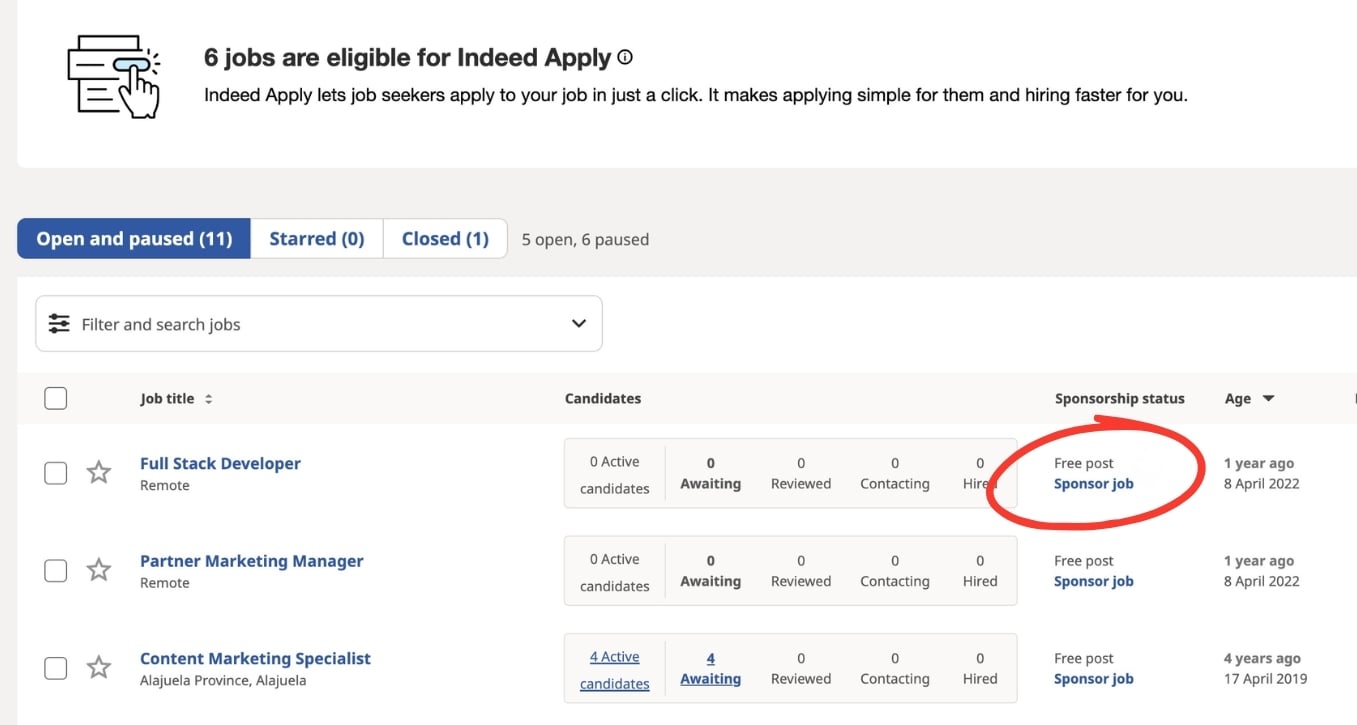1357x725 pixels.
Task: Star the Content Marketing Specialist job
Action: tap(98, 667)
